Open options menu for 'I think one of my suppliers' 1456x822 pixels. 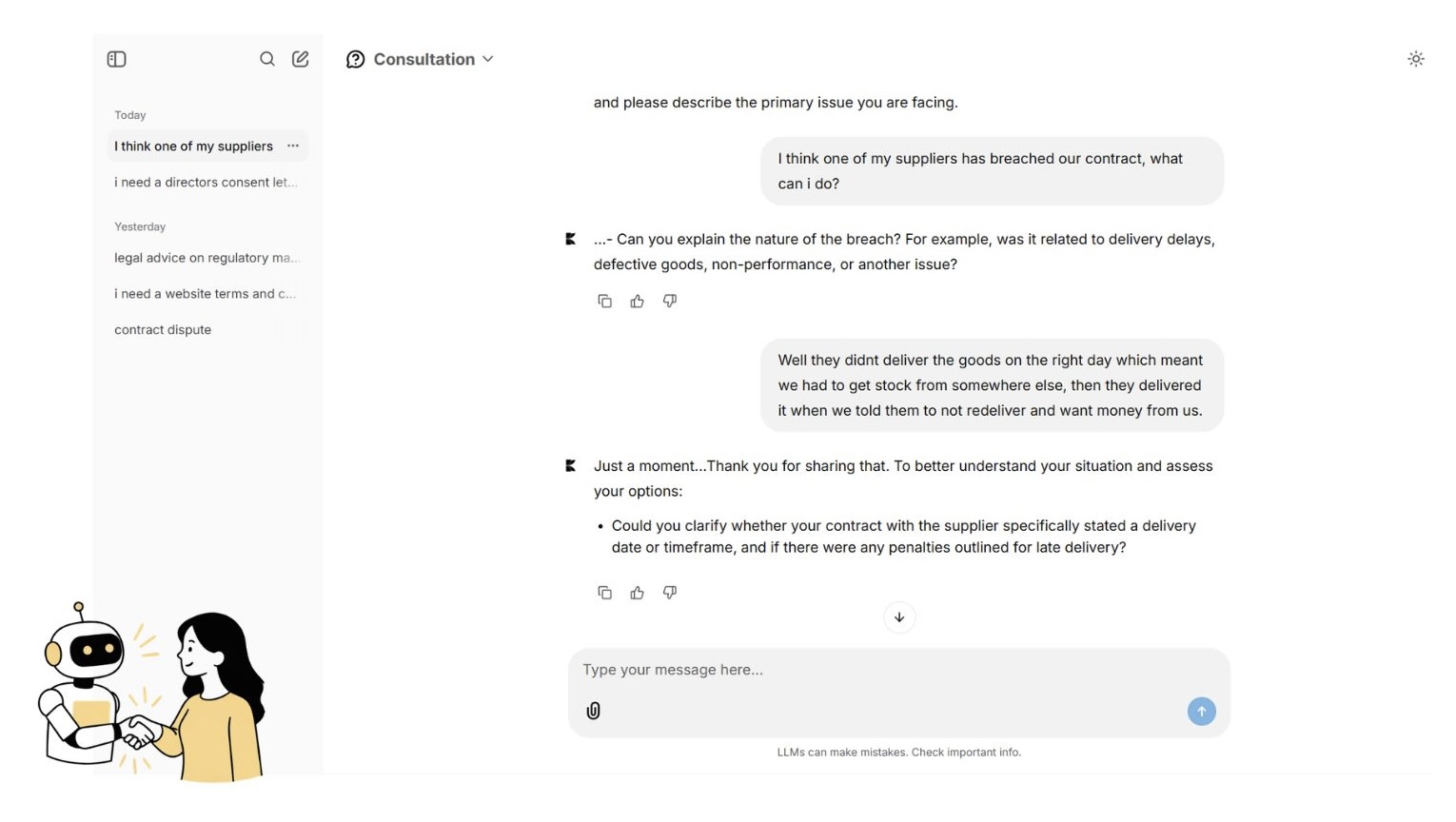293,146
